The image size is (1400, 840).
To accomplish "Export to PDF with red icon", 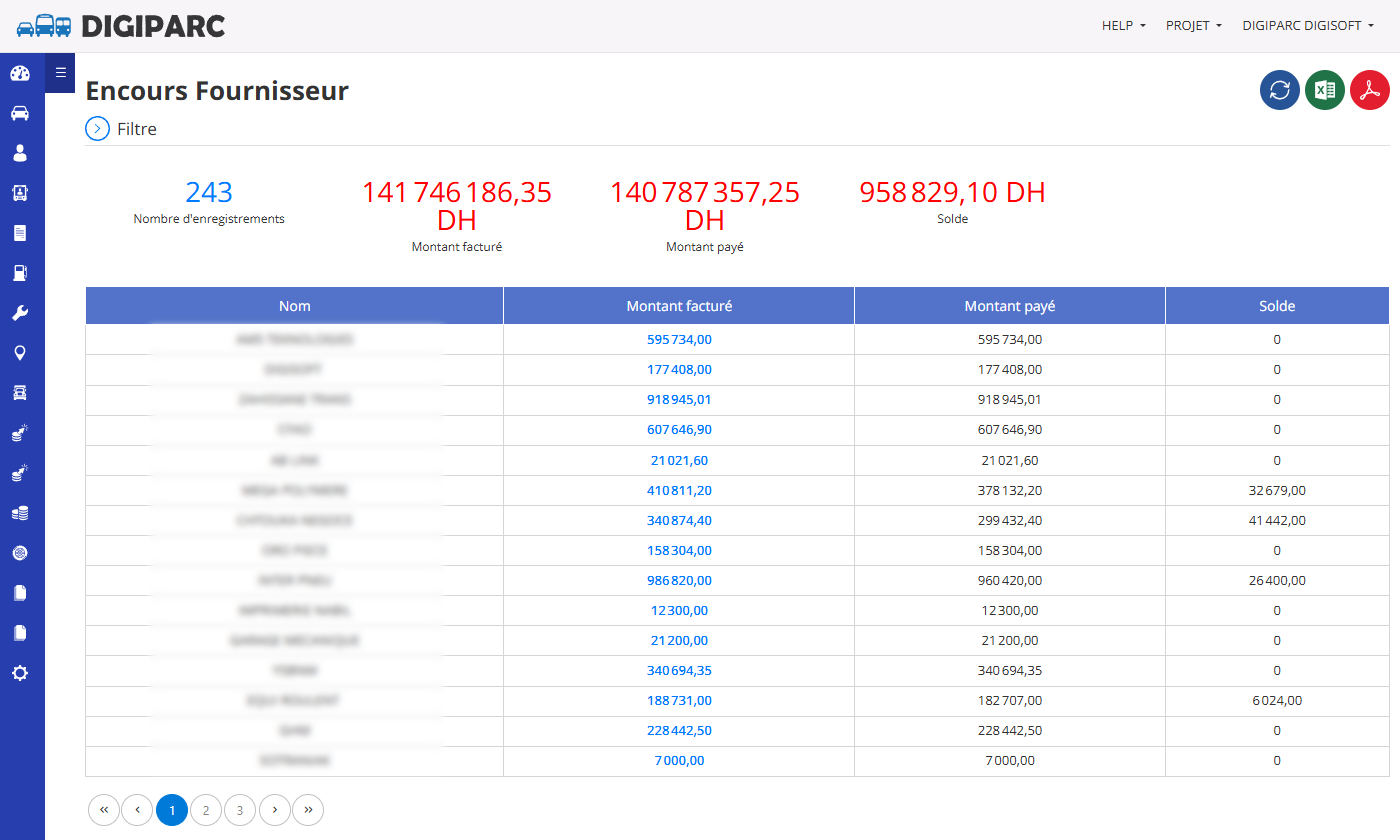I will coord(1370,90).
